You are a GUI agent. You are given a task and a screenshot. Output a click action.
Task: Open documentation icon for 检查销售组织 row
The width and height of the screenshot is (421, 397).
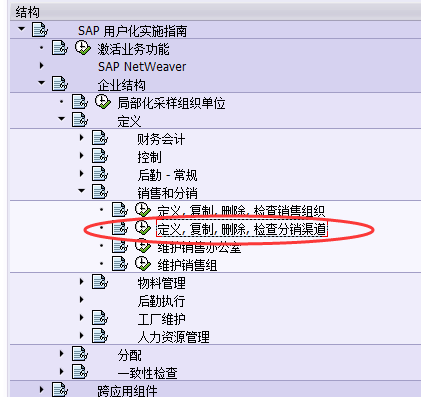120,210
